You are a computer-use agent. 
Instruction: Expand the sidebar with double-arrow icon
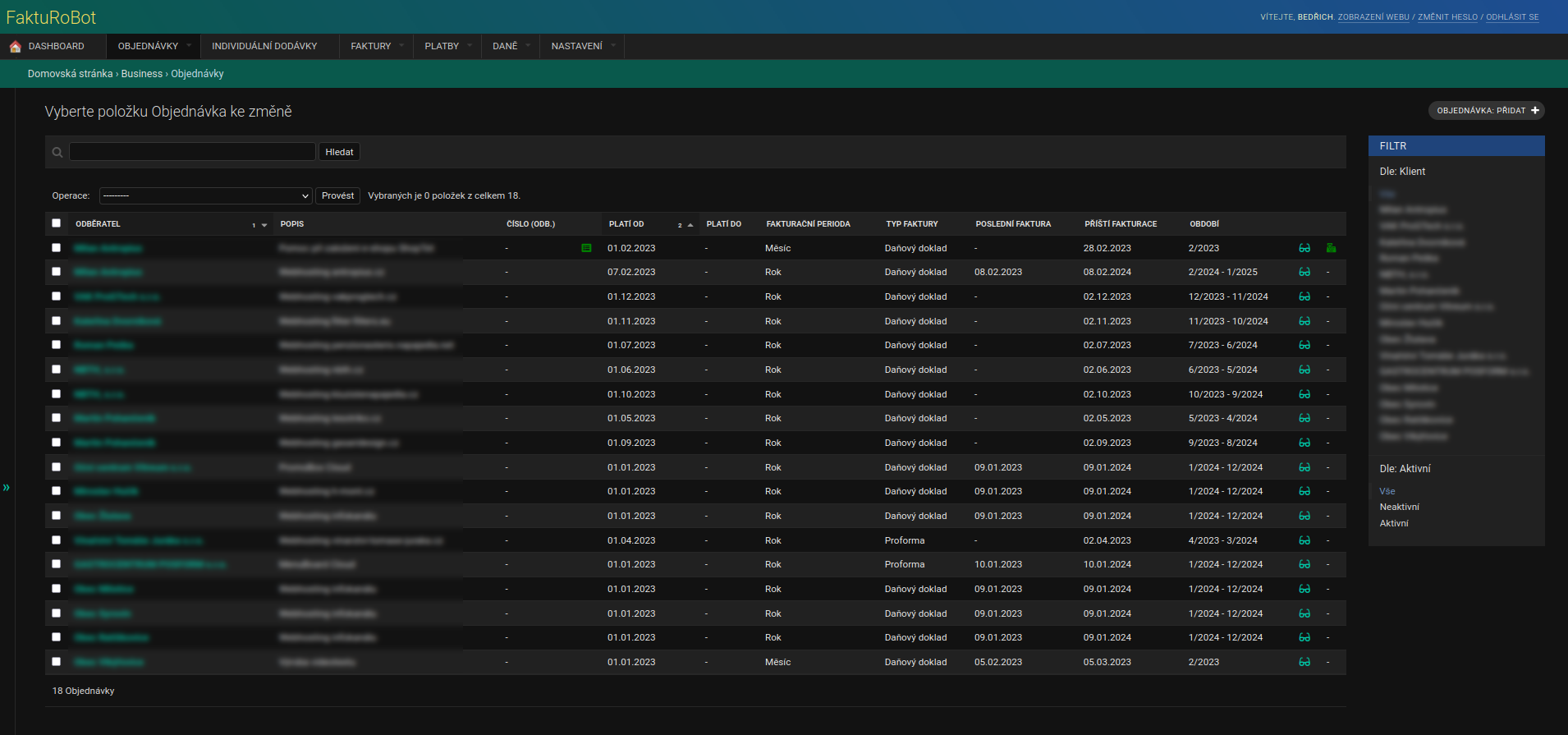pos(7,488)
